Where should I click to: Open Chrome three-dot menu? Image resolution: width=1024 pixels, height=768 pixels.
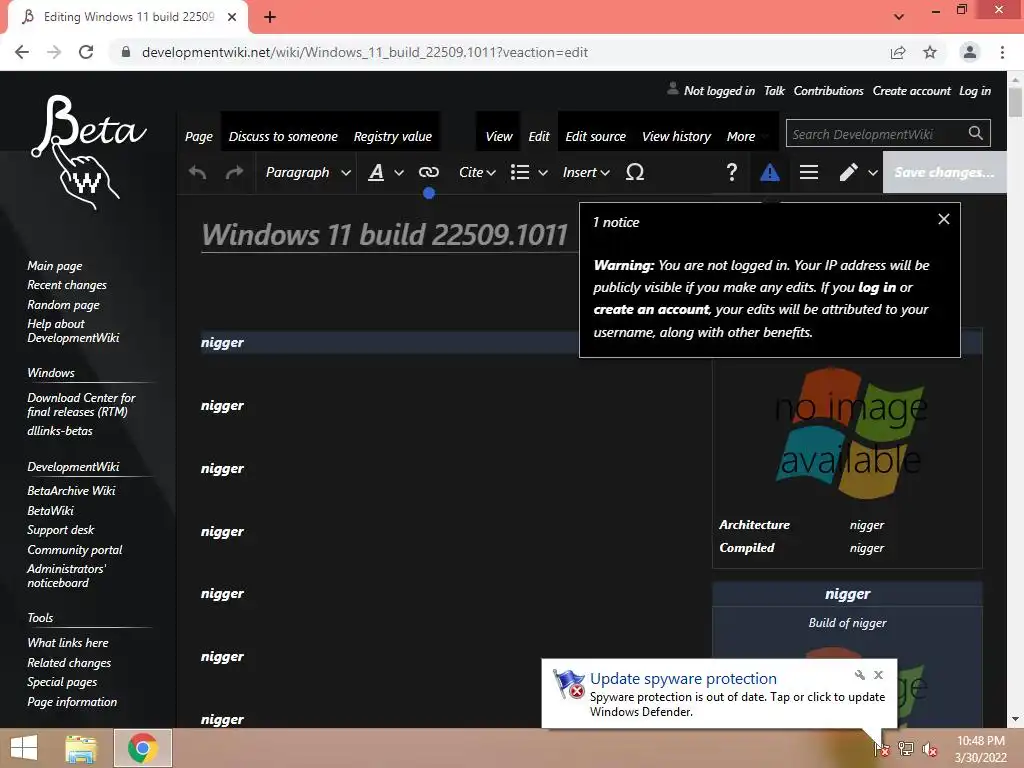[1002, 52]
